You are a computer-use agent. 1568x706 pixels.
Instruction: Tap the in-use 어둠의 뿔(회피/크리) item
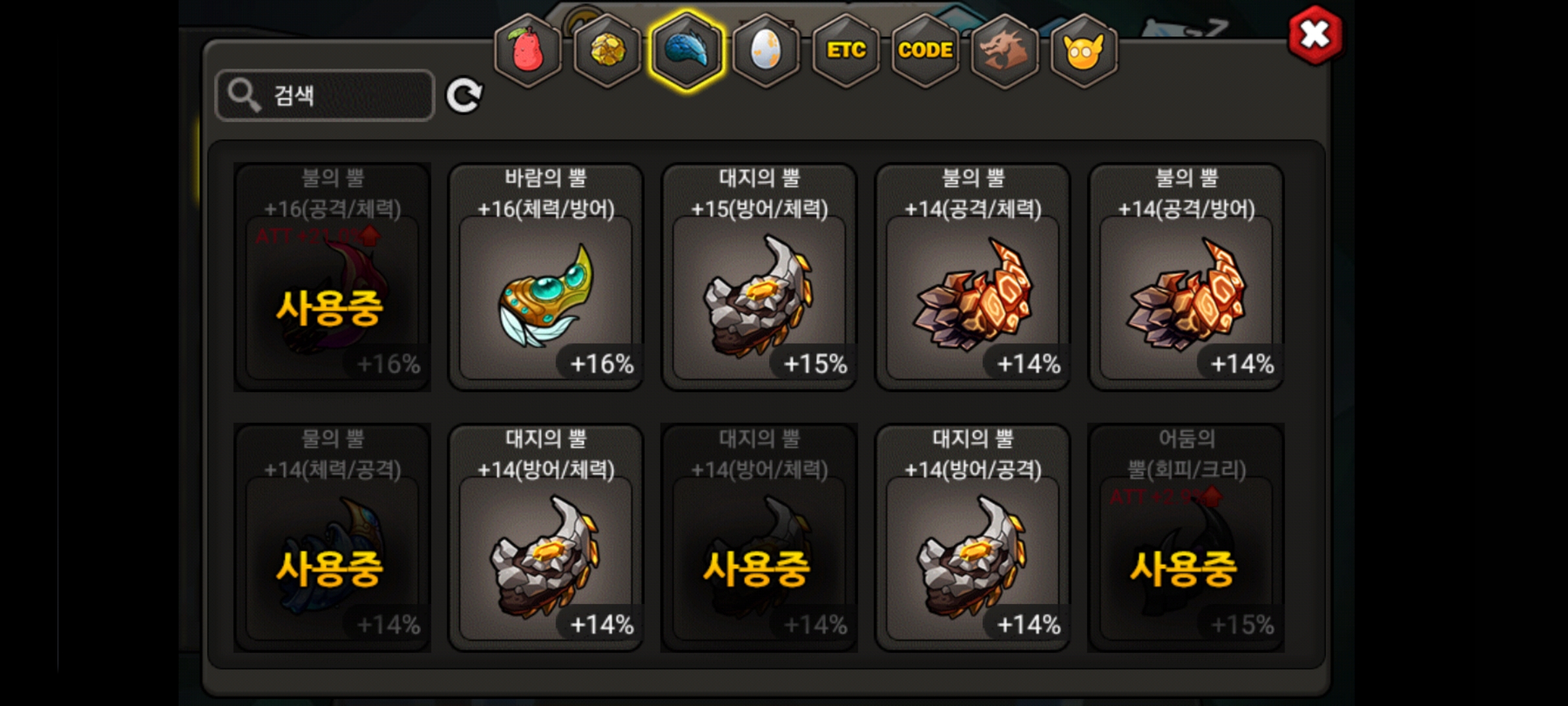1186,538
